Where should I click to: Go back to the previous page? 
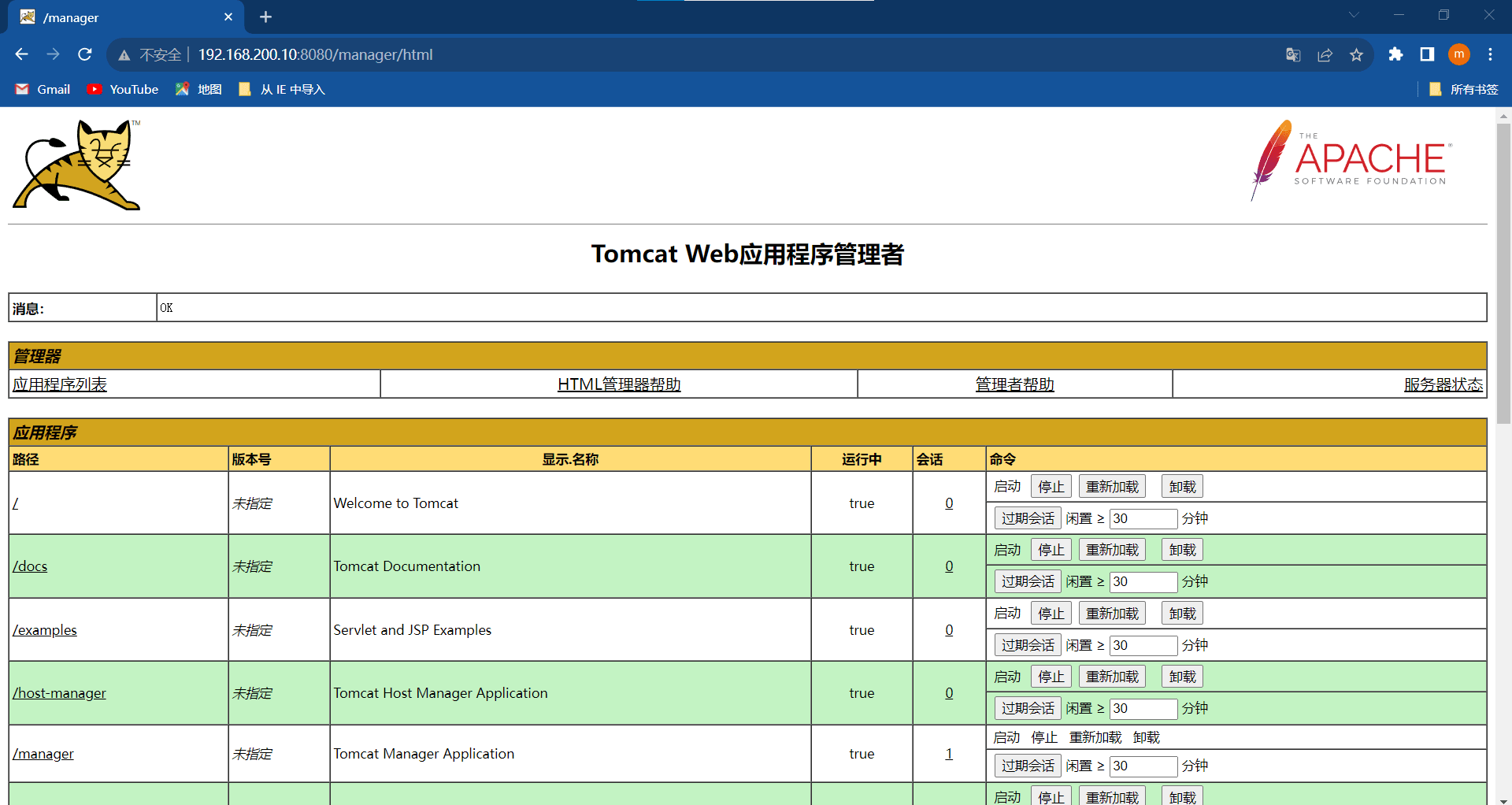click(21, 54)
